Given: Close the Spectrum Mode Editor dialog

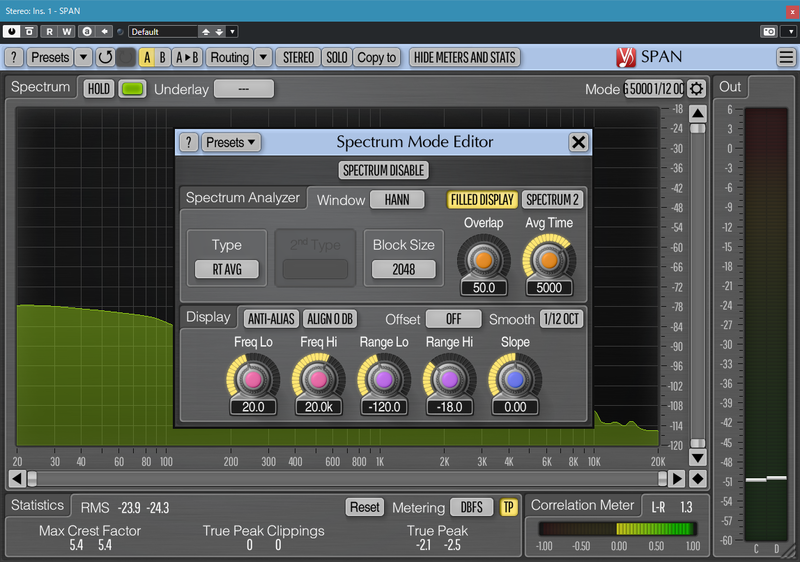Looking at the screenshot, I should pyautogui.click(x=578, y=142).
